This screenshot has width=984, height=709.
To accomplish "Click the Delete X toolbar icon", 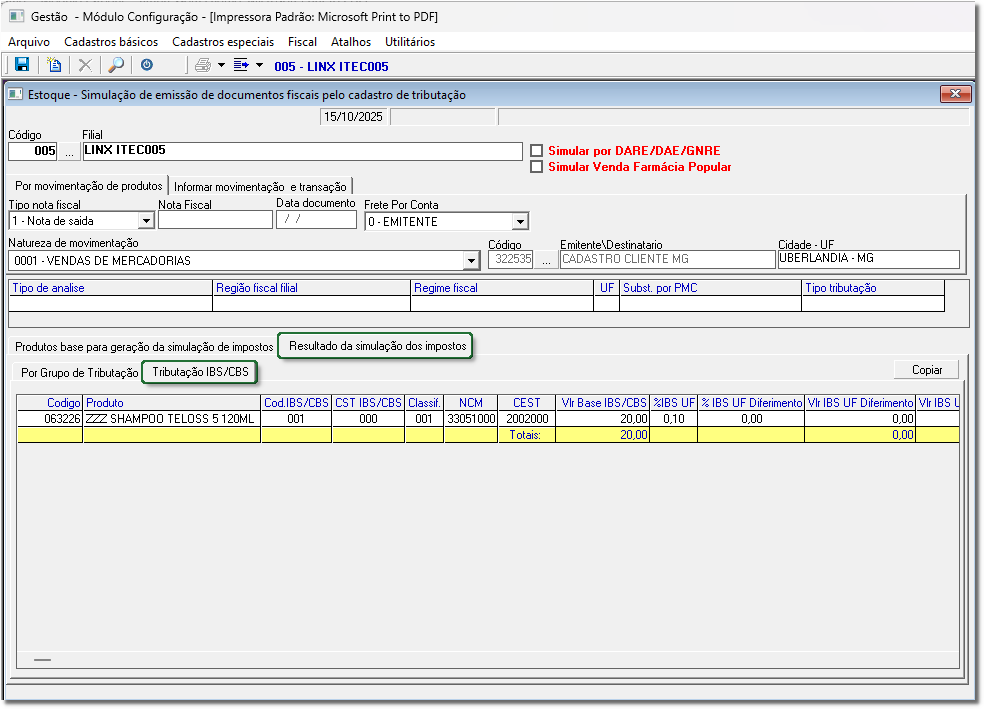I will [x=85, y=65].
